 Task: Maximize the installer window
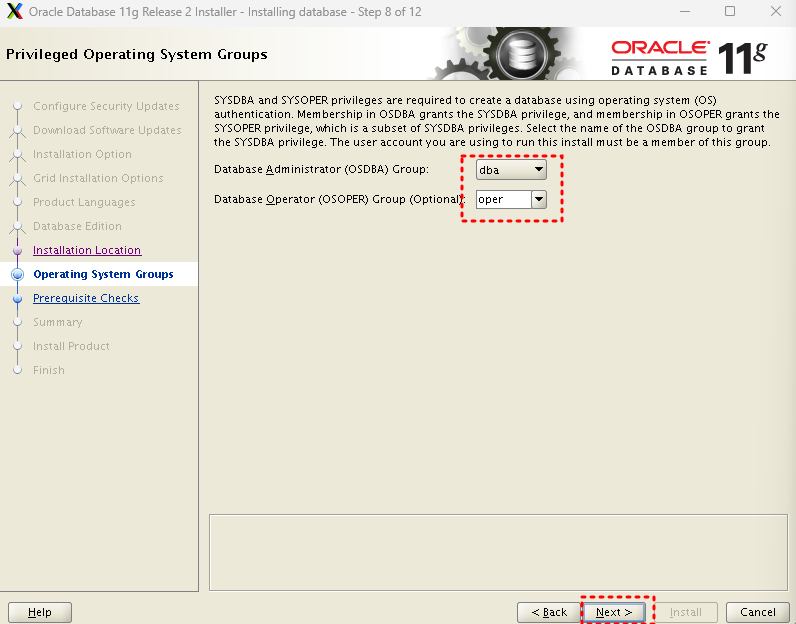729,11
